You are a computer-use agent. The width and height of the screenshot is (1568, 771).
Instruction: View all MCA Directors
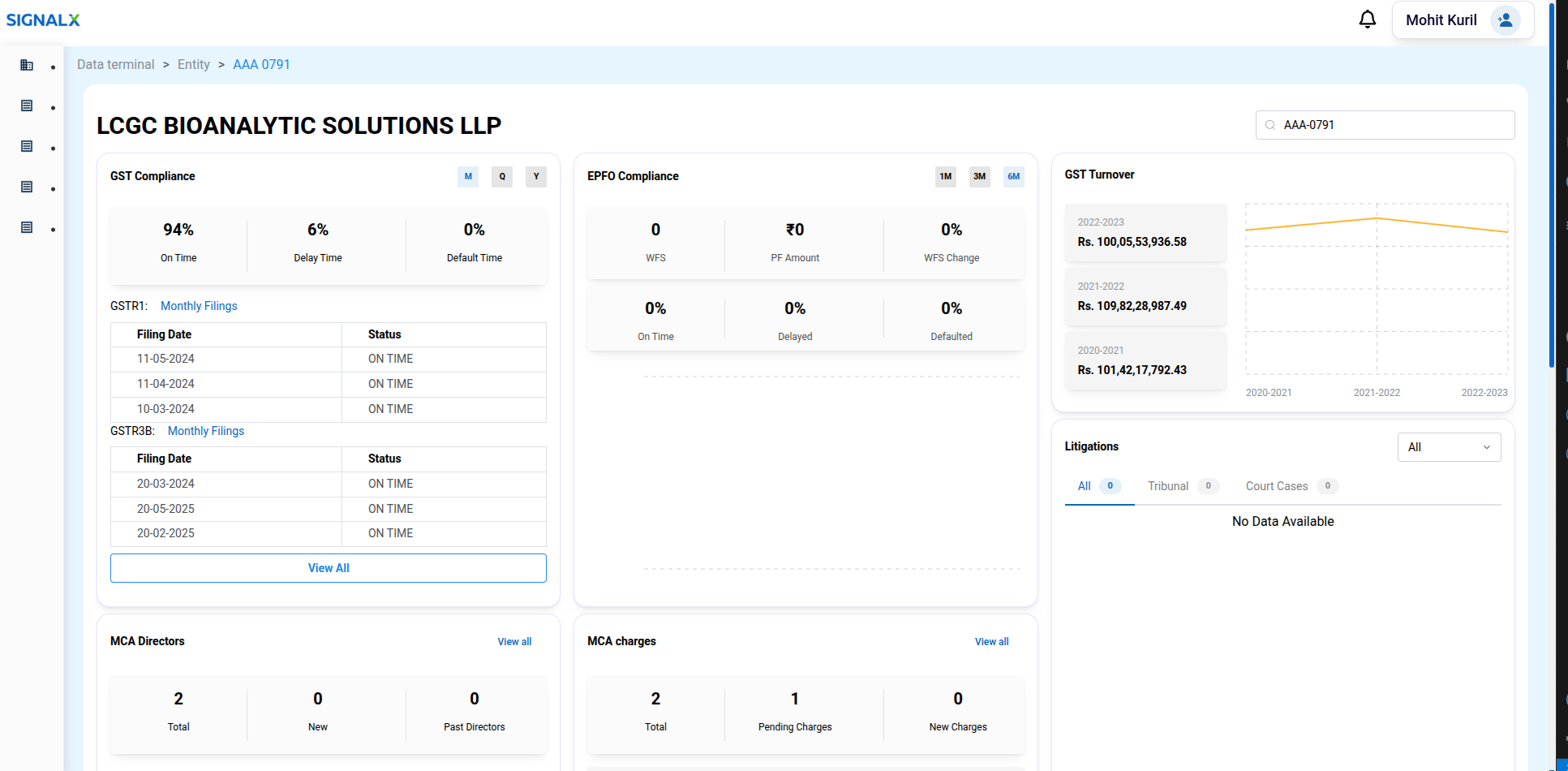coord(514,642)
